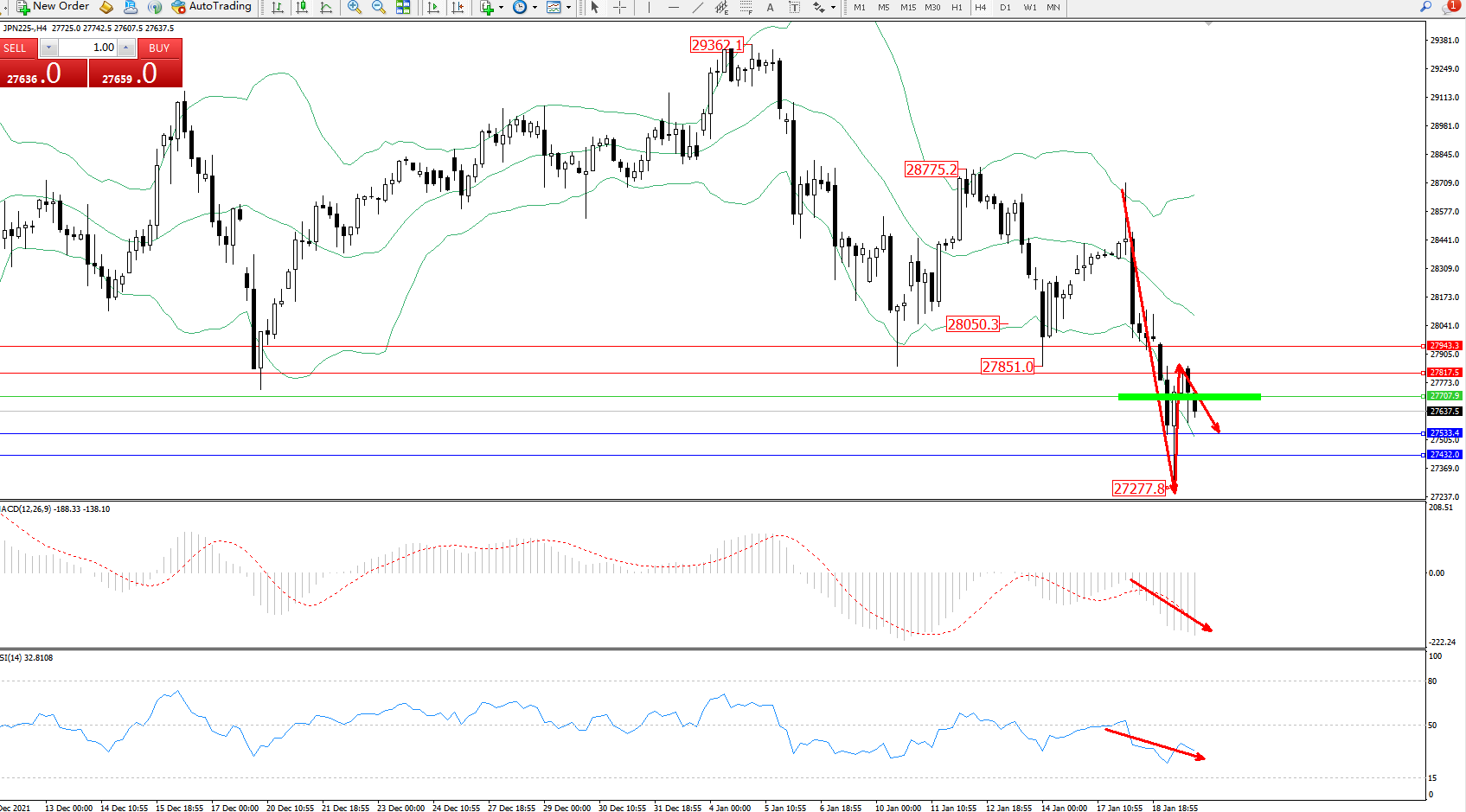Toggle AutoTrading on the toolbar

click(x=212, y=7)
